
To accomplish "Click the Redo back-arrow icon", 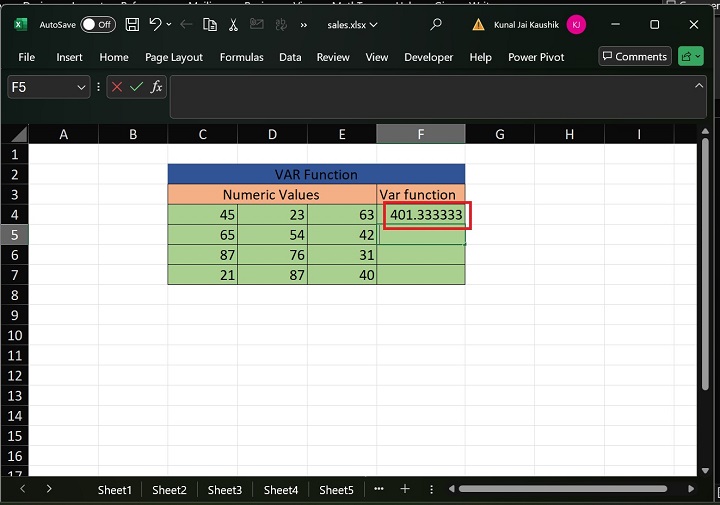I will (186, 24).
